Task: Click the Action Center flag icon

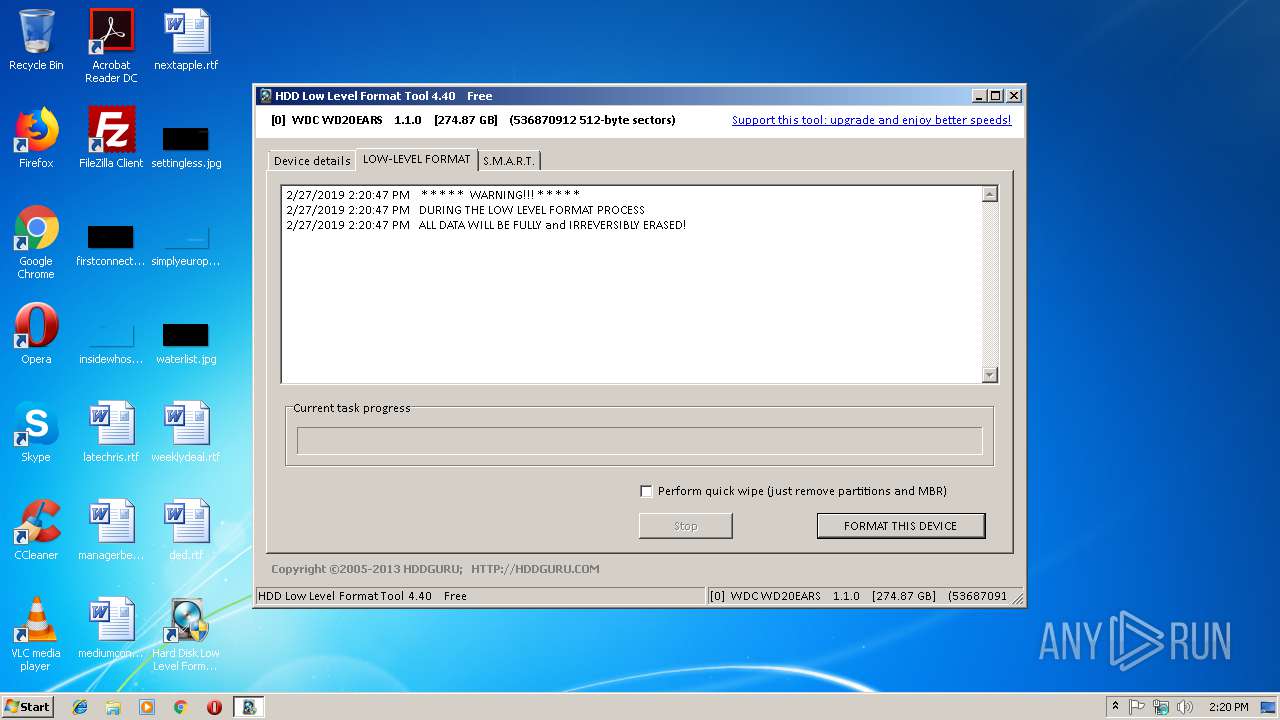Action: [1137, 707]
